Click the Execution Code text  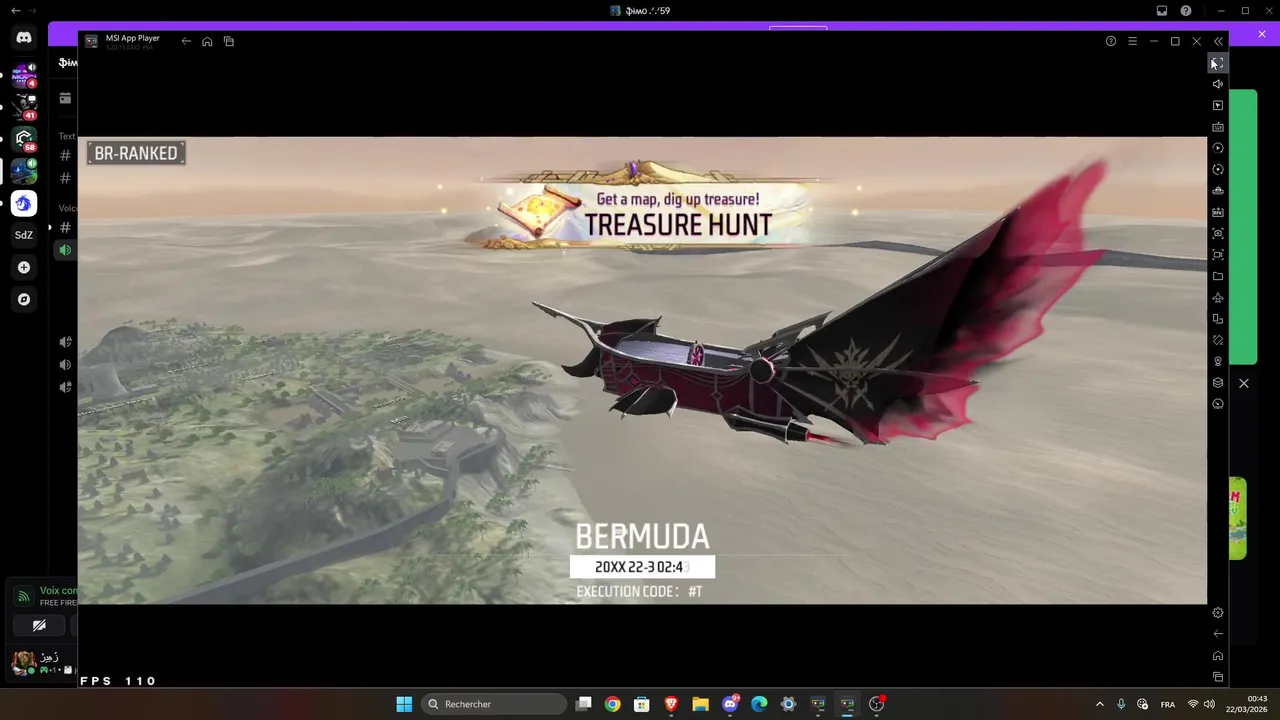coord(640,592)
